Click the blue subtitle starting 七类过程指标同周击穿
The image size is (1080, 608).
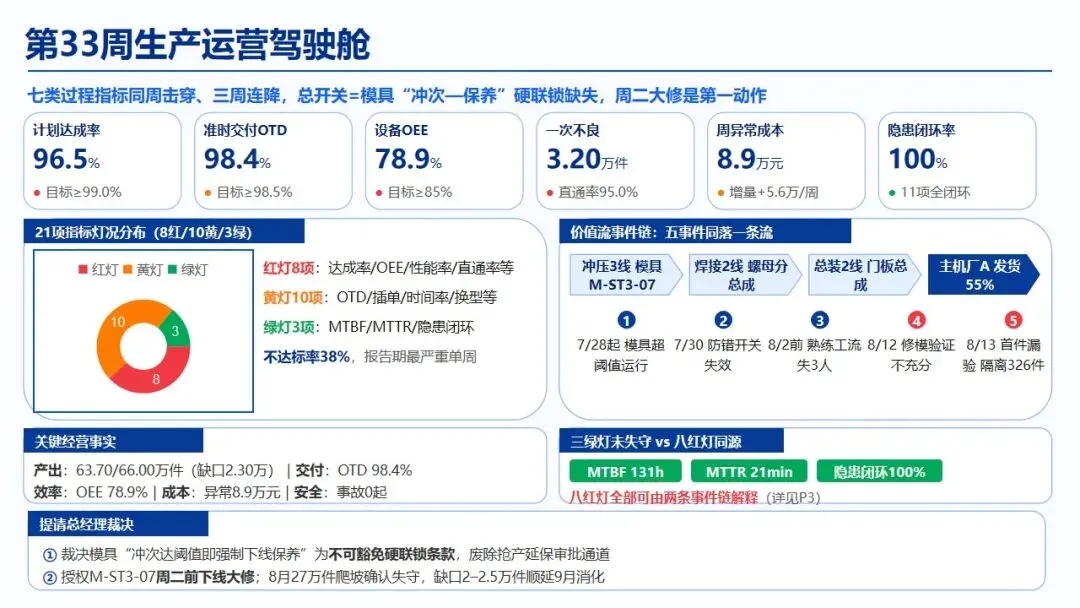tap(397, 96)
